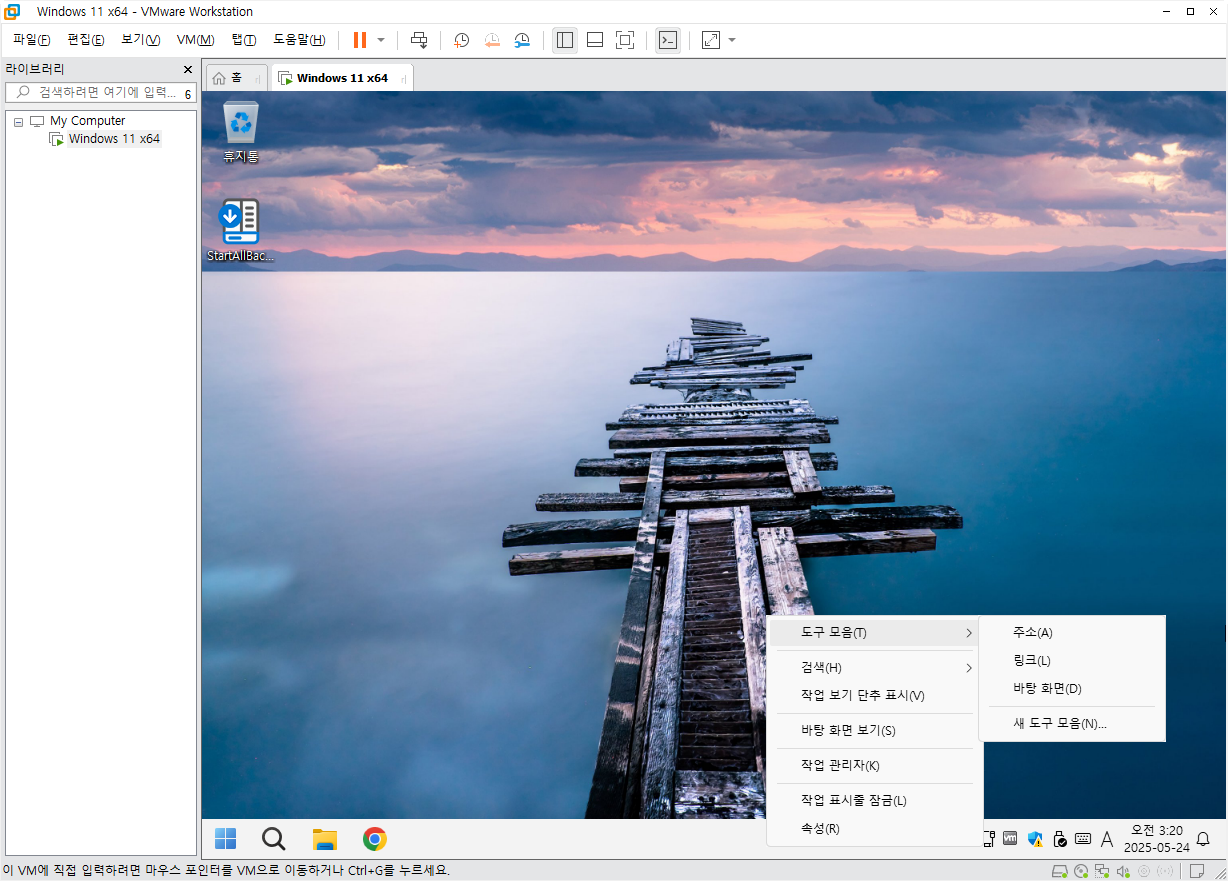Choose 작업 표시줄 잠금(L)
This screenshot has height=881, width=1228.
pyautogui.click(x=875, y=800)
